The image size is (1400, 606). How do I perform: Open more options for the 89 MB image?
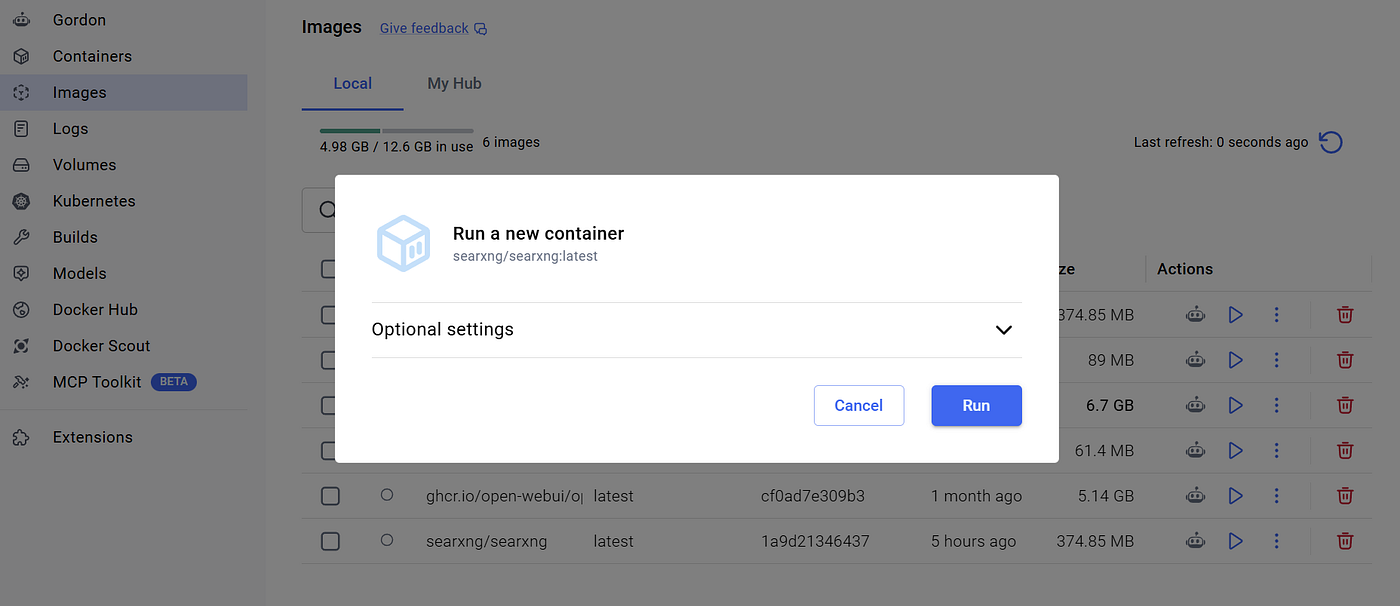(x=1276, y=360)
